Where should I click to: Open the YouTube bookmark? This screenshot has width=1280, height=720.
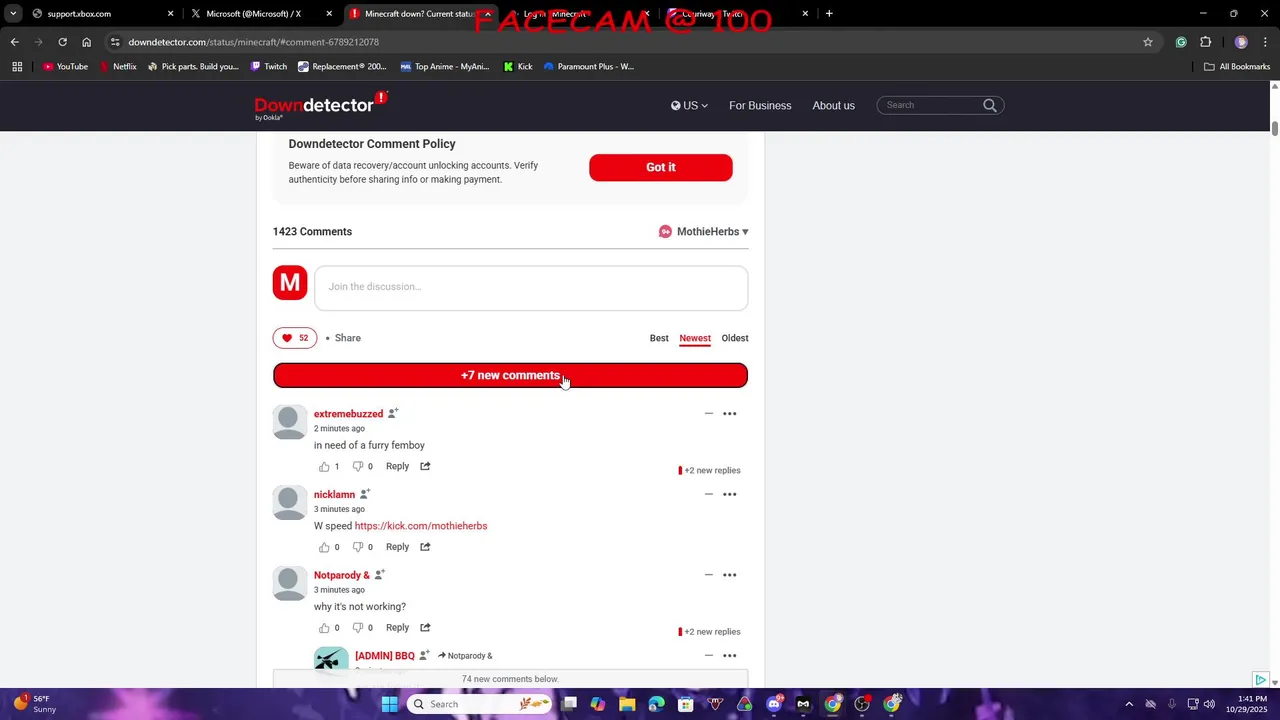[x=65, y=67]
